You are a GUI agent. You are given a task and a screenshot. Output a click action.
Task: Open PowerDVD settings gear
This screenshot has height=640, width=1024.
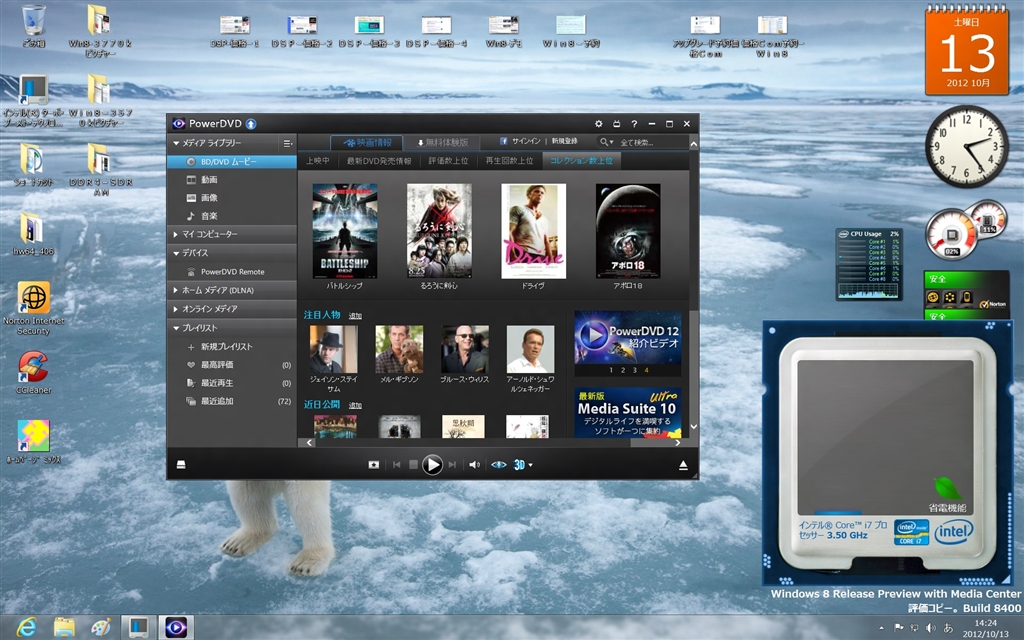pyautogui.click(x=598, y=123)
